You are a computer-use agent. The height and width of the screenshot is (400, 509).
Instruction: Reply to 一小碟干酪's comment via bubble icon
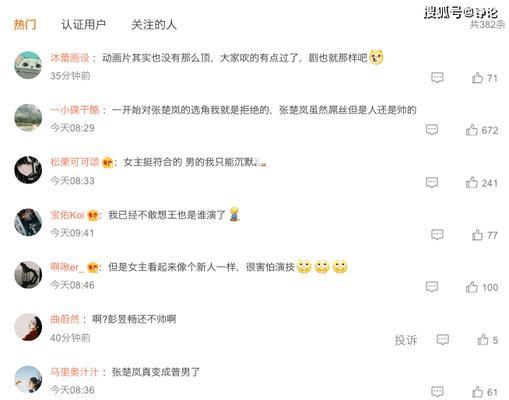click(432, 130)
